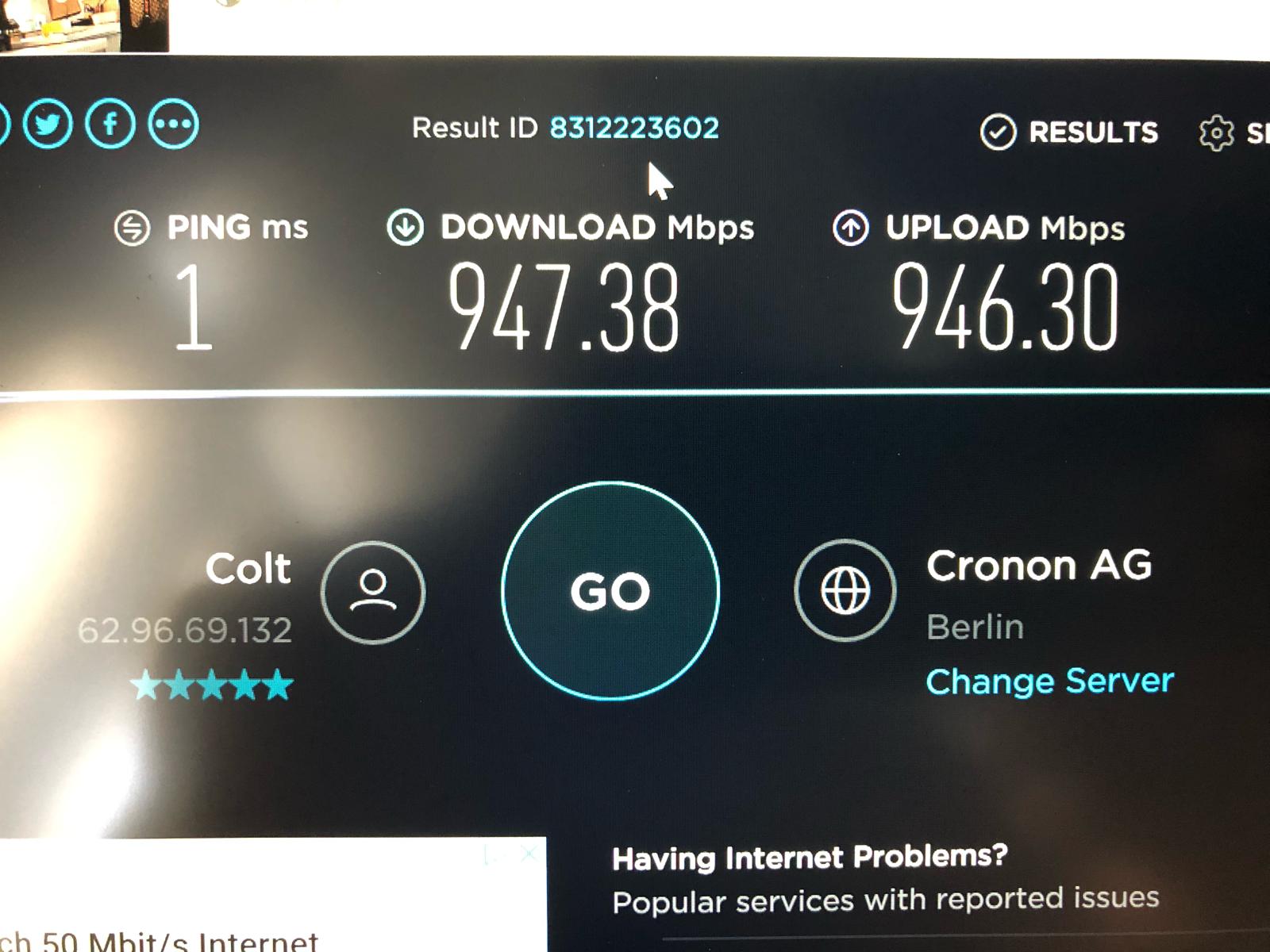This screenshot has width=1270, height=952.
Task: Share result via Twitter icon
Action: pyautogui.click(x=48, y=124)
